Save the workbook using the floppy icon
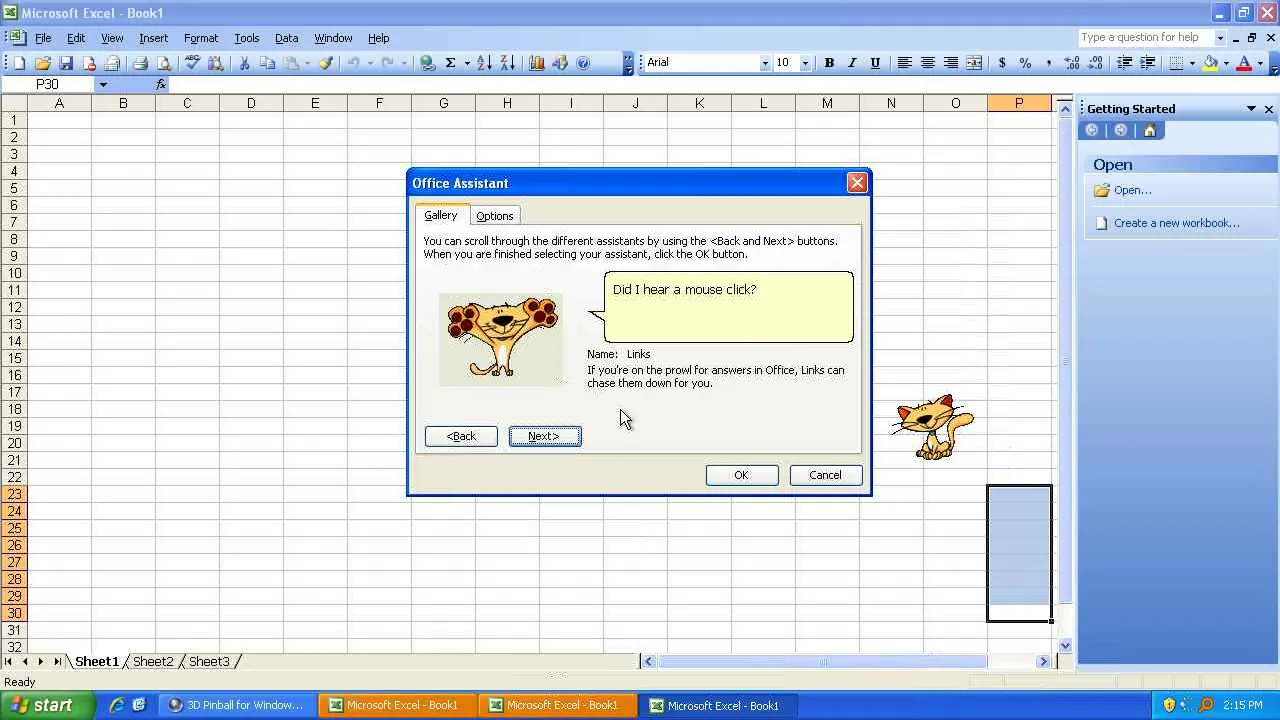Screen dimensions: 1280x720 (66, 63)
